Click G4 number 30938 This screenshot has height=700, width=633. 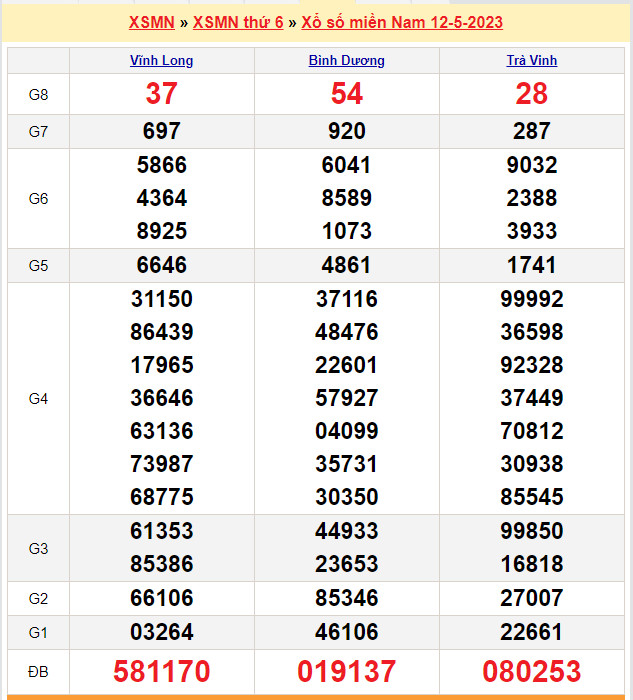tap(532, 464)
